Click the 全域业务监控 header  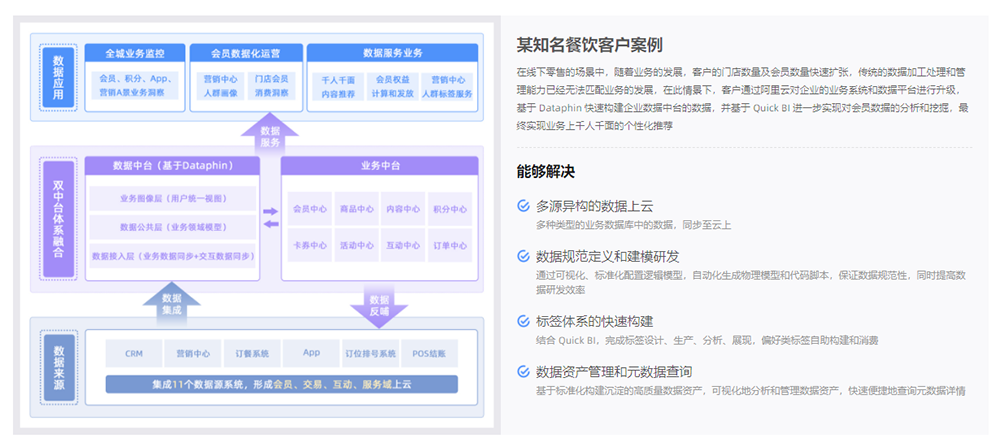(135, 52)
